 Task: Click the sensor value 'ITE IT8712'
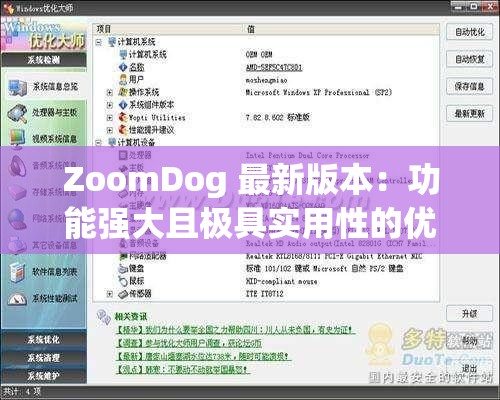click(x=265, y=294)
